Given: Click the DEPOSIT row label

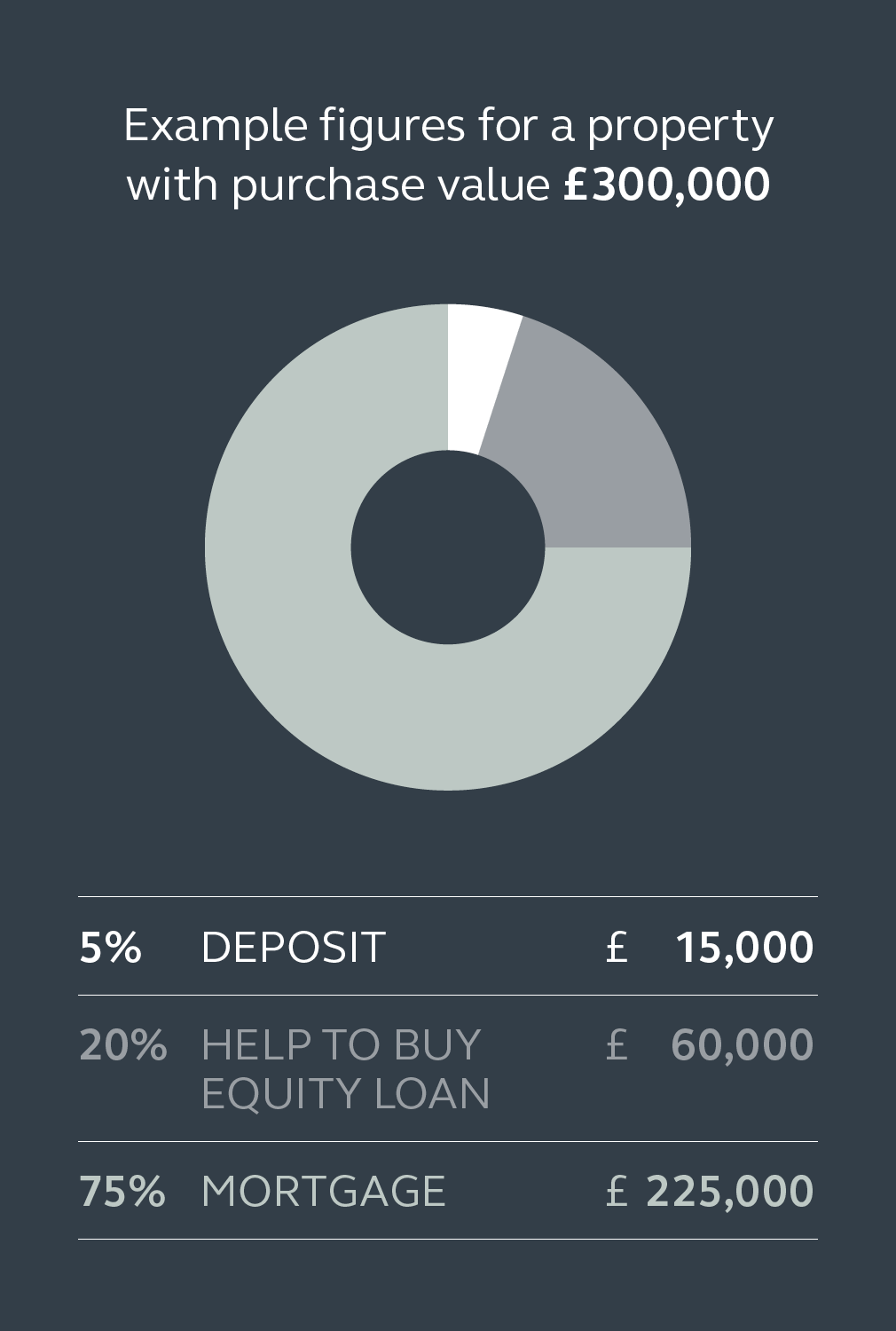Looking at the screenshot, I should 294,947.
